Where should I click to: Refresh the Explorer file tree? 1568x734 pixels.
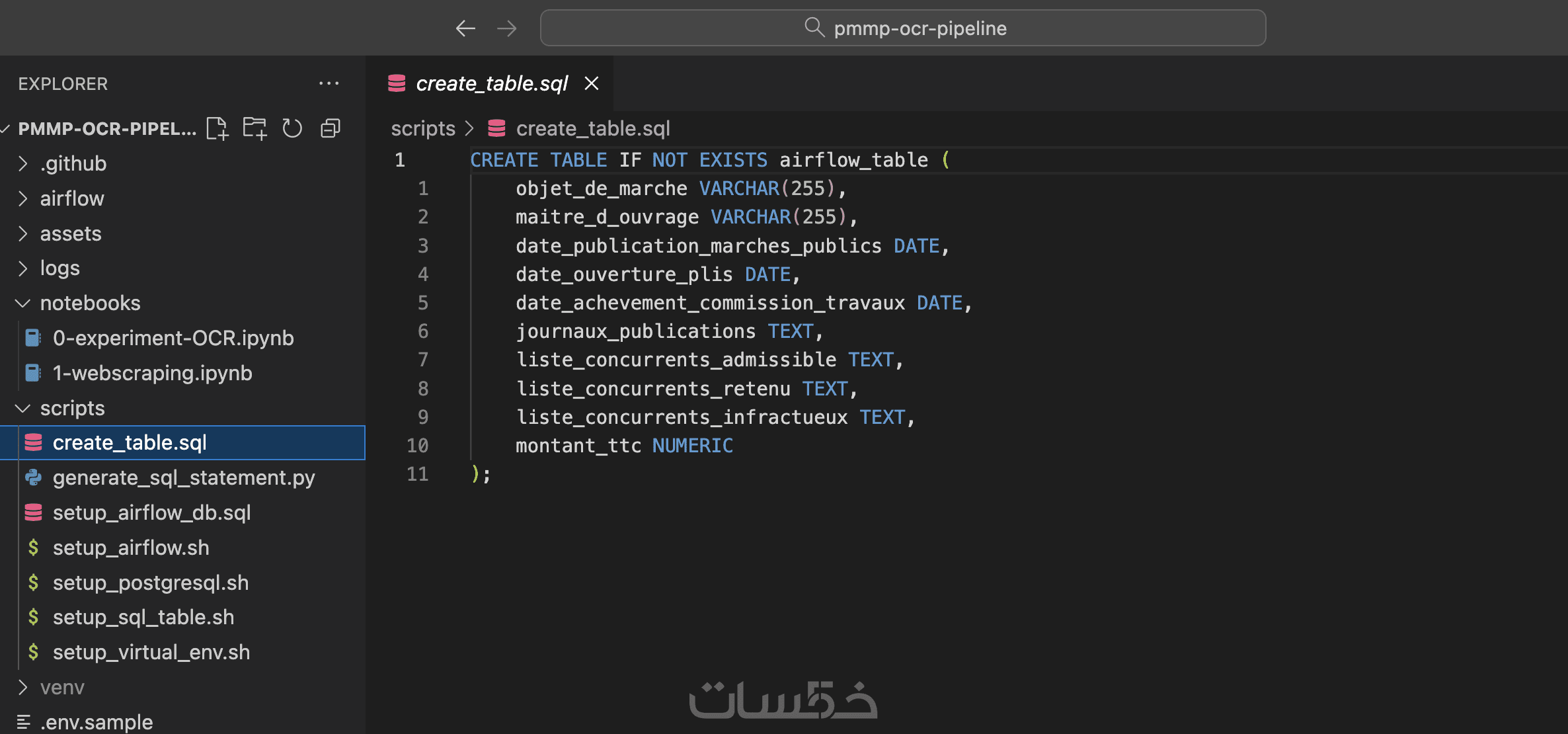tap(292, 128)
